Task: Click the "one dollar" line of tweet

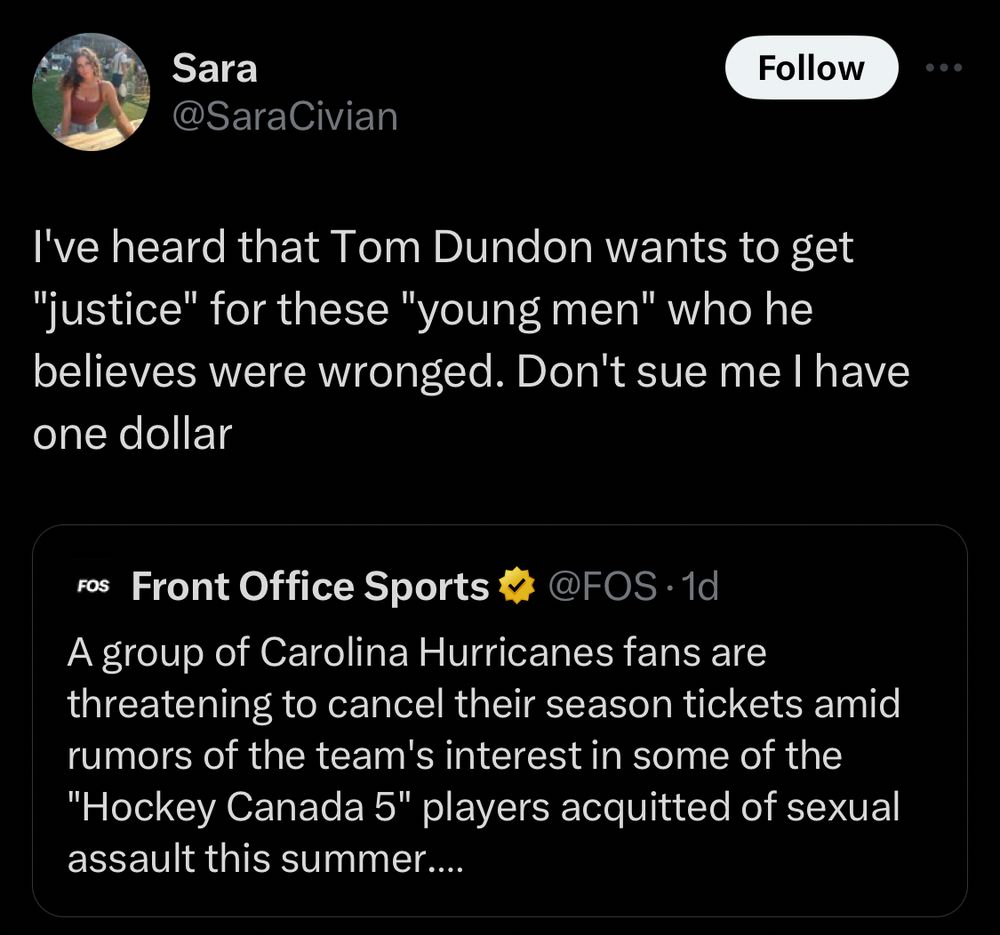Action: (132, 434)
